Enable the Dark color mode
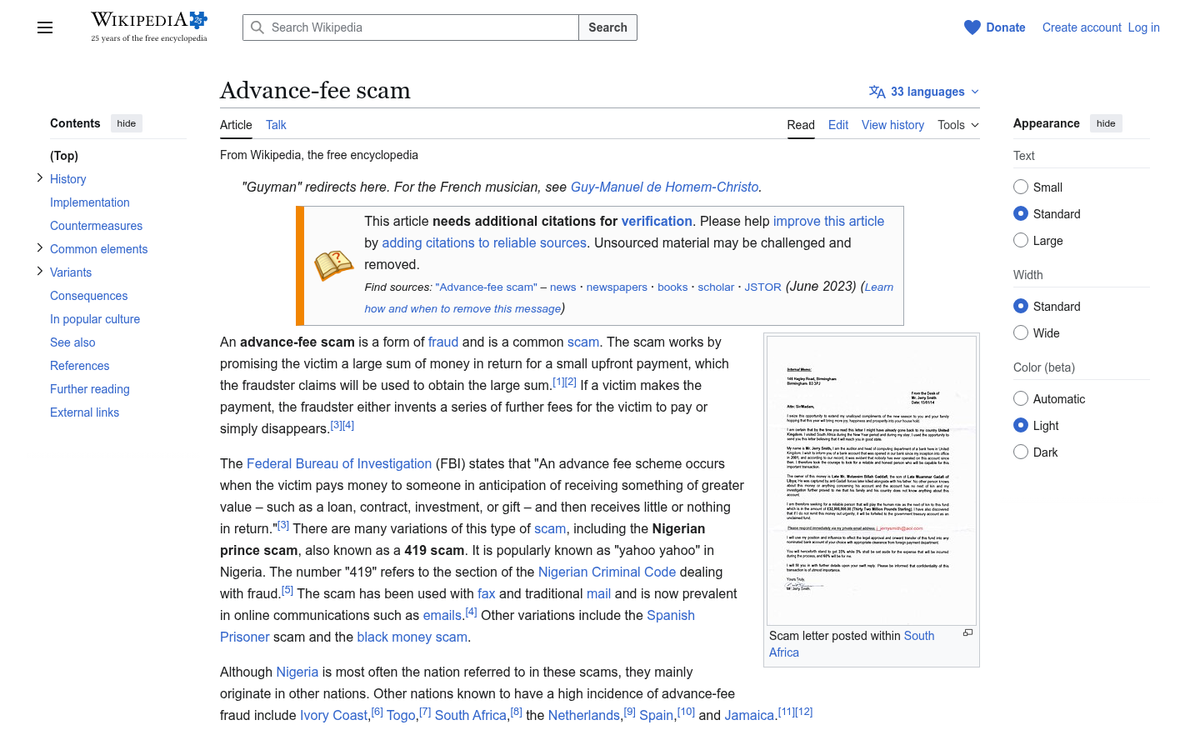Screen dimensions: 1200x750 [1021, 452]
